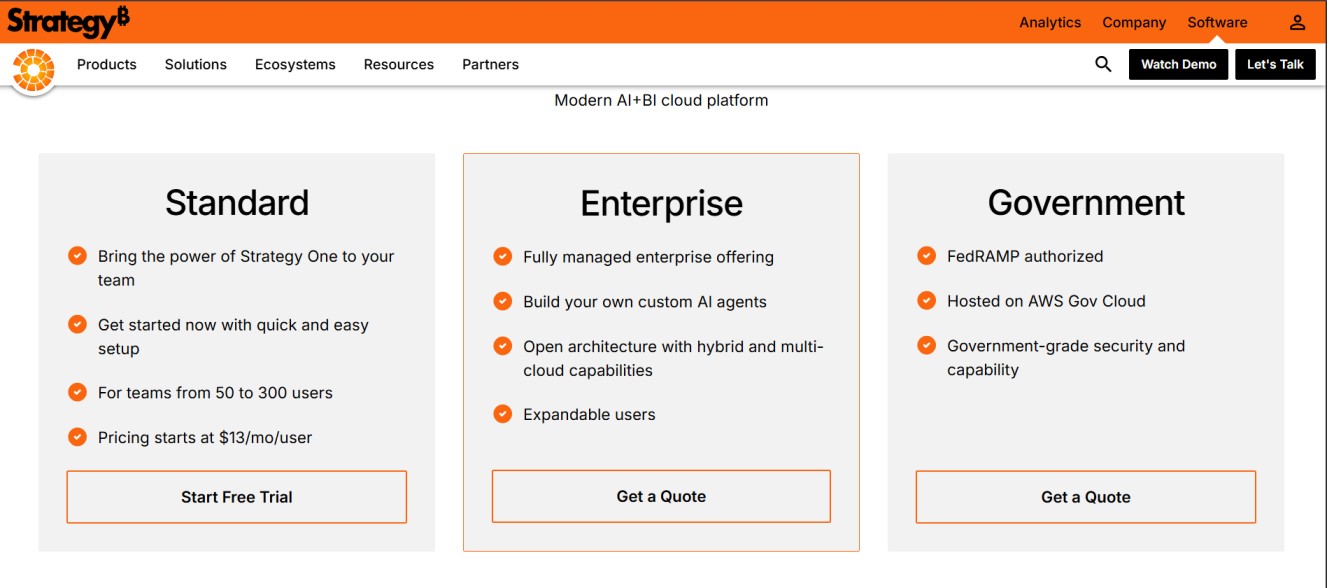Viewport: 1327px width, 588px height.
Task: Open the Company top menu item
Action: (x=1134, y=22)
